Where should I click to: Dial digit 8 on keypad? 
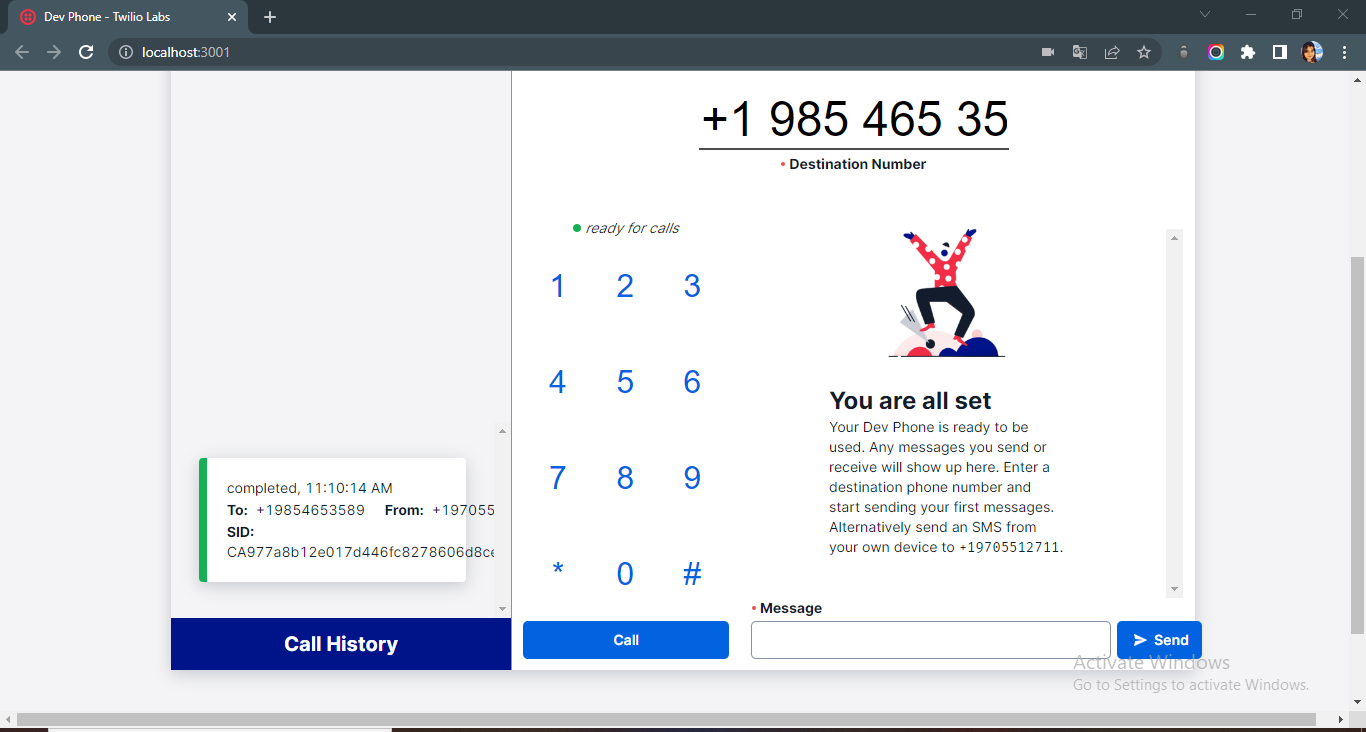pyautogui.click(x=625, y=478)
